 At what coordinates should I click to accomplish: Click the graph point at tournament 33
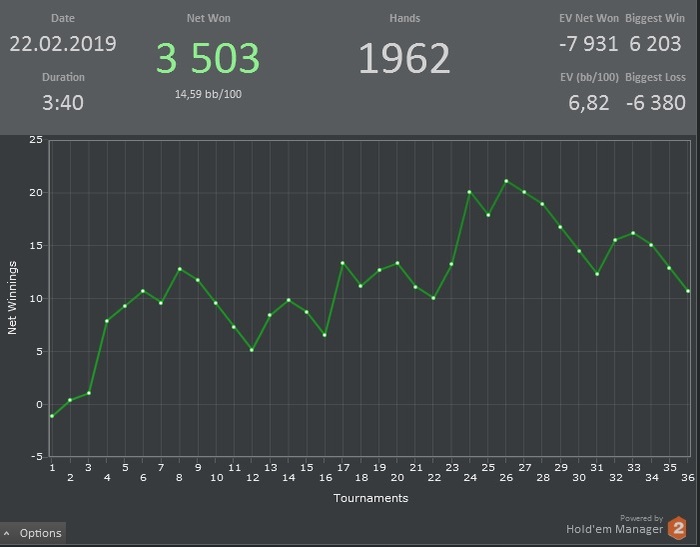click(x=633, y=233)
